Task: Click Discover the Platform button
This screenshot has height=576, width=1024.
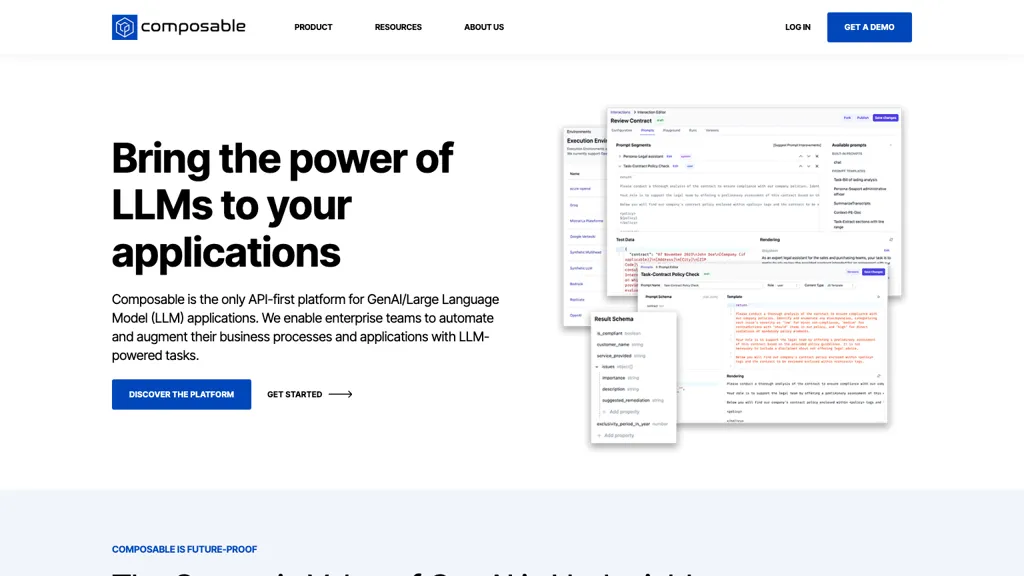Action: (x=182, y=394)
